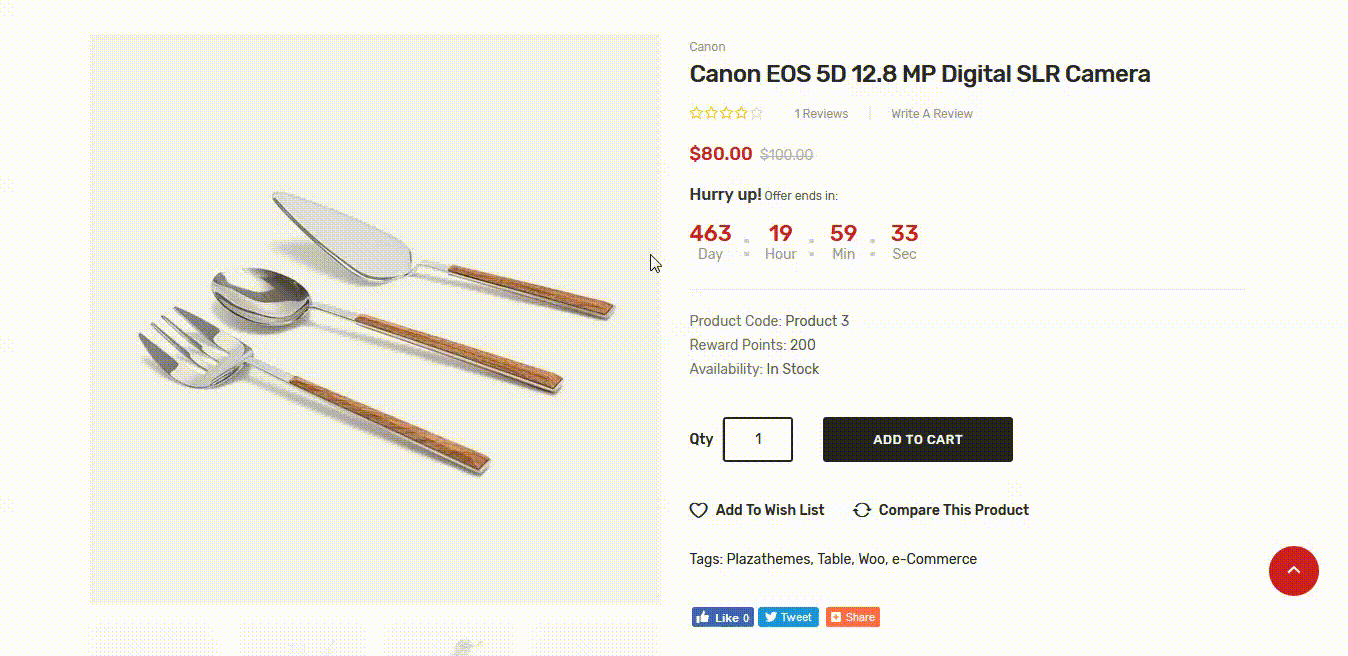This screenshot has height=656, width=1348.
Task: Open the Write A Review link
Action: pos(932,114)
